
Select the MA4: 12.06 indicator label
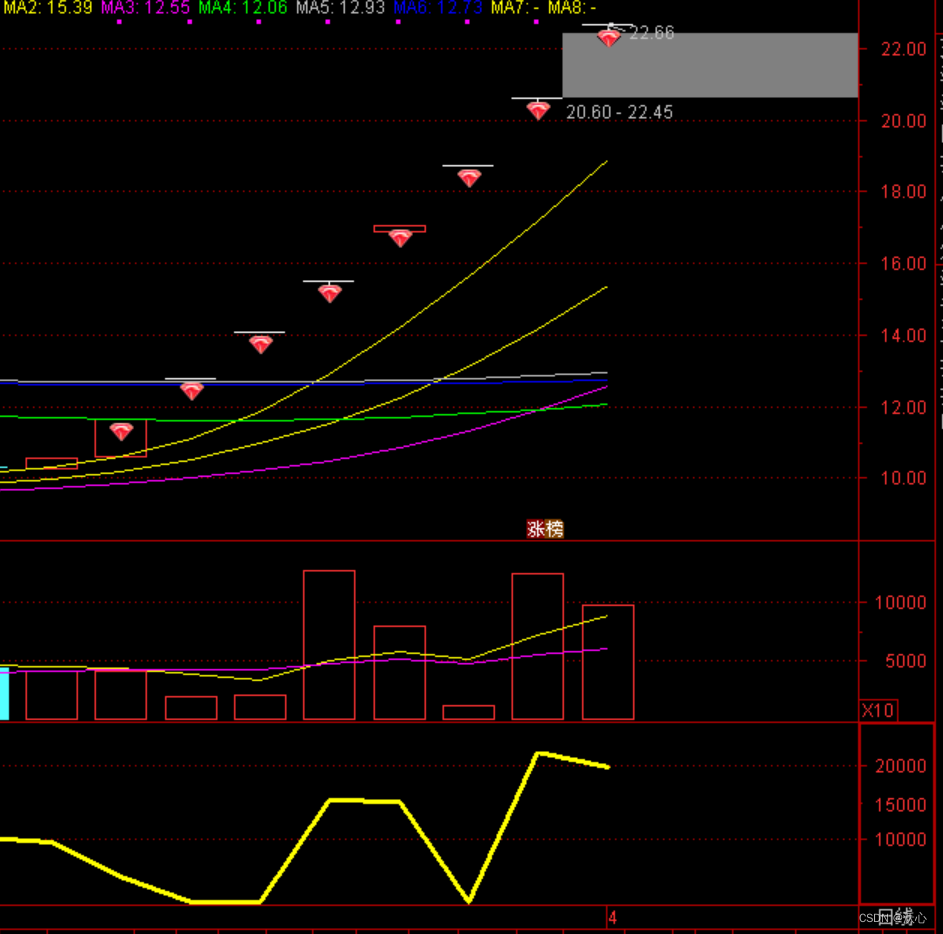coord(242,8)
